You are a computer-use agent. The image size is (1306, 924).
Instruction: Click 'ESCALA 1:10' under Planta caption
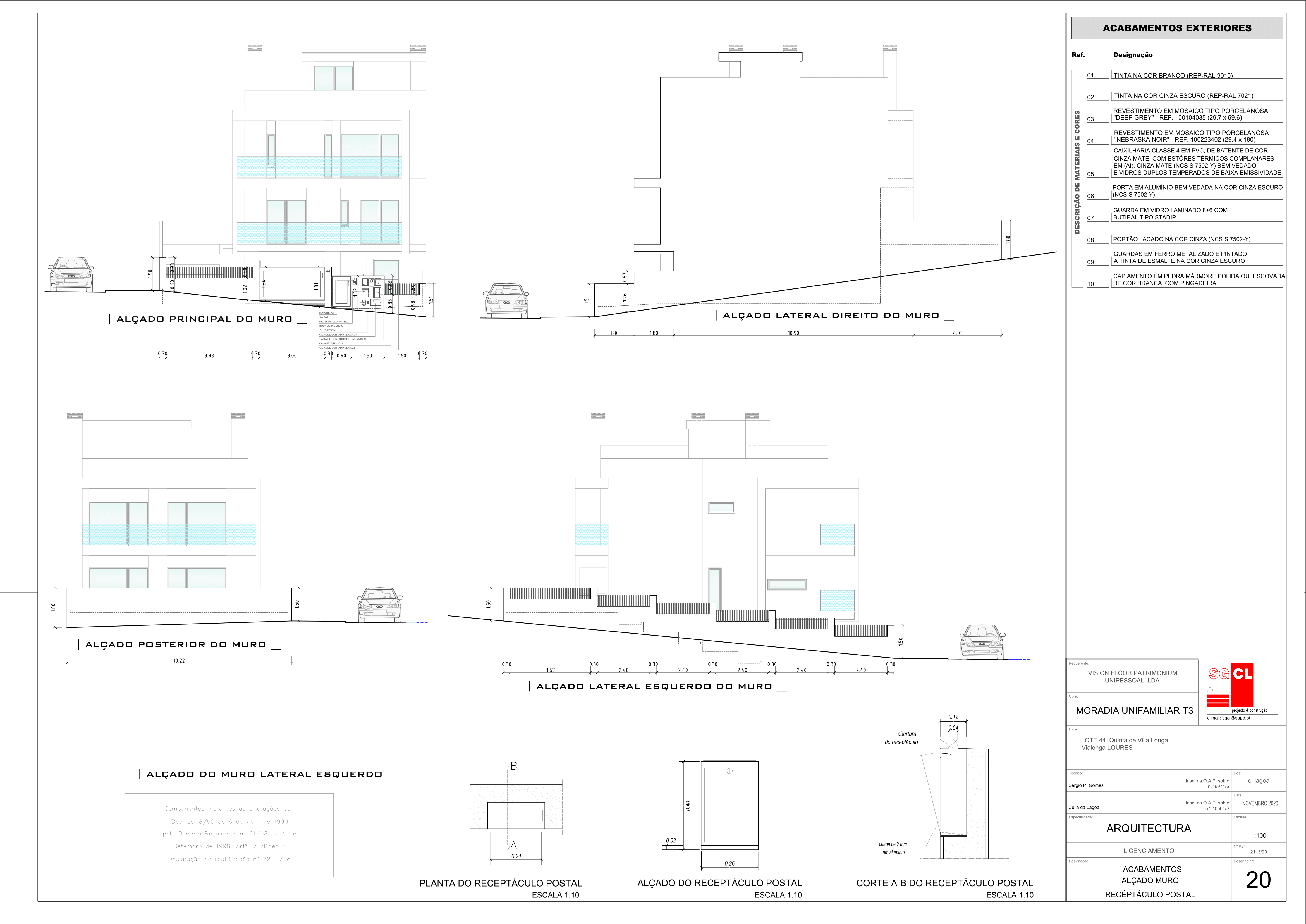pos(555,895)
